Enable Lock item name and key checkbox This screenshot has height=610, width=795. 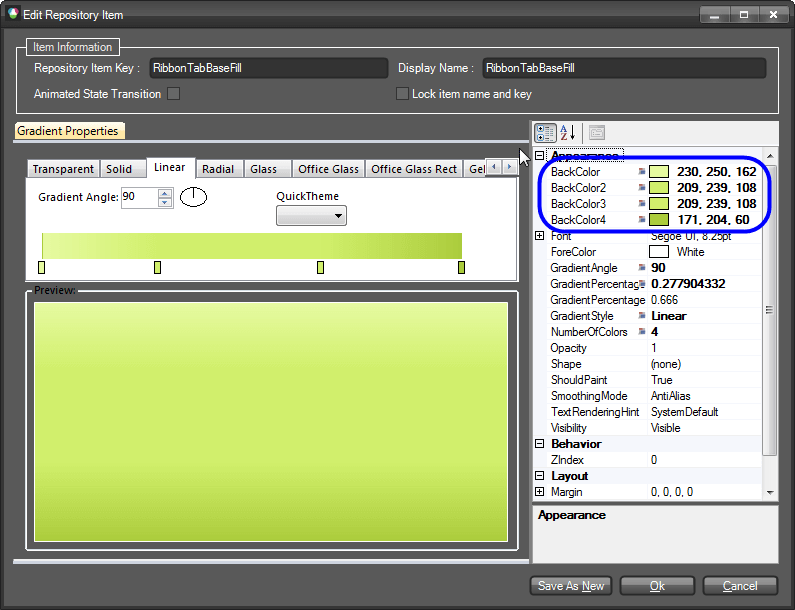pyautogui.click(x=402, y=94)
